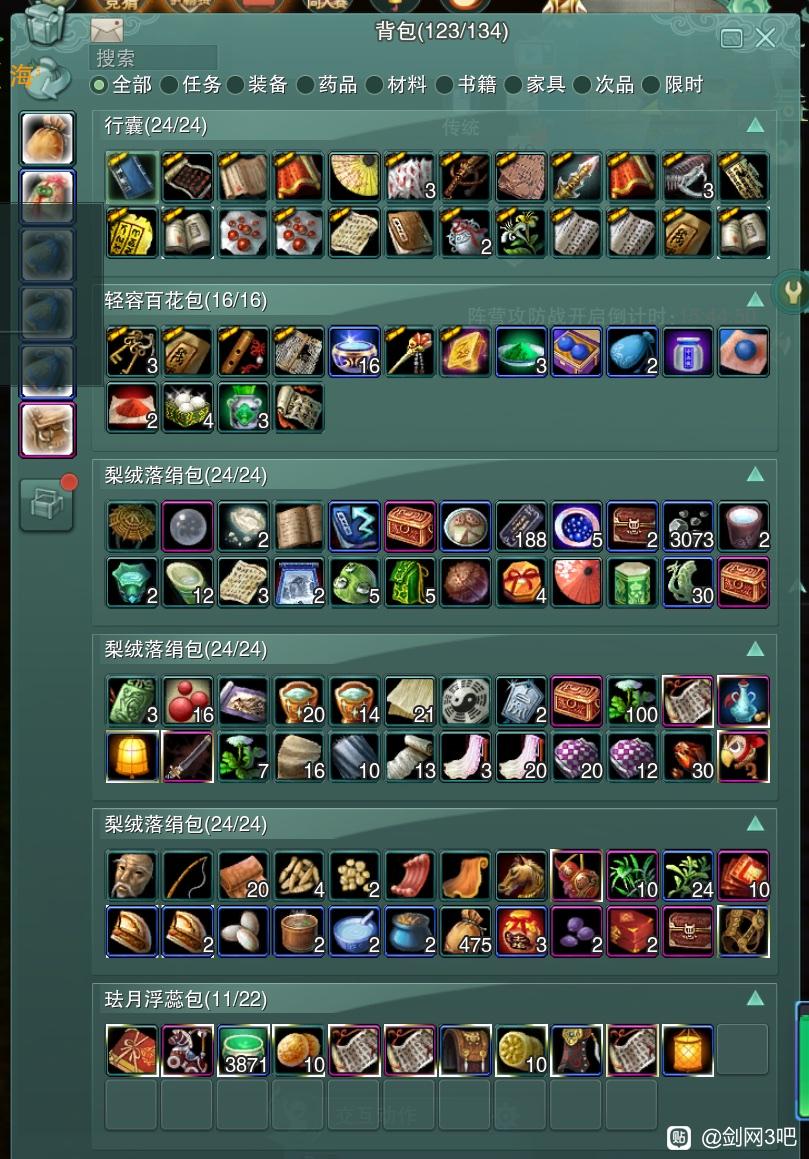Filter by 书籍 category
The width and height of the screenshot is (809, 1159).
click(x=467, y=85)
